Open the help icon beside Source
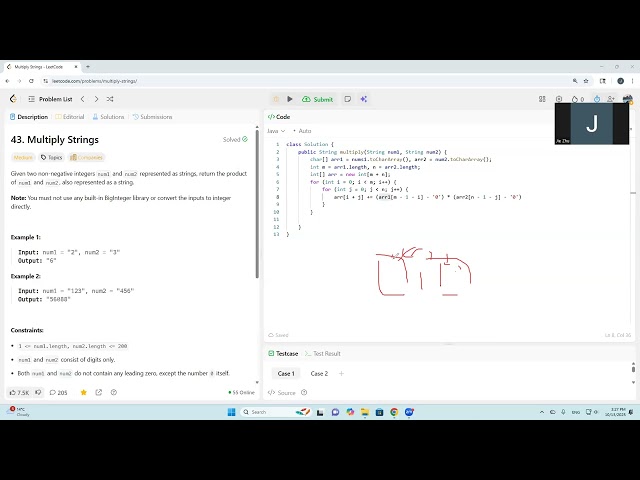The height and width of the screenshot is (480, 640). 304,393
